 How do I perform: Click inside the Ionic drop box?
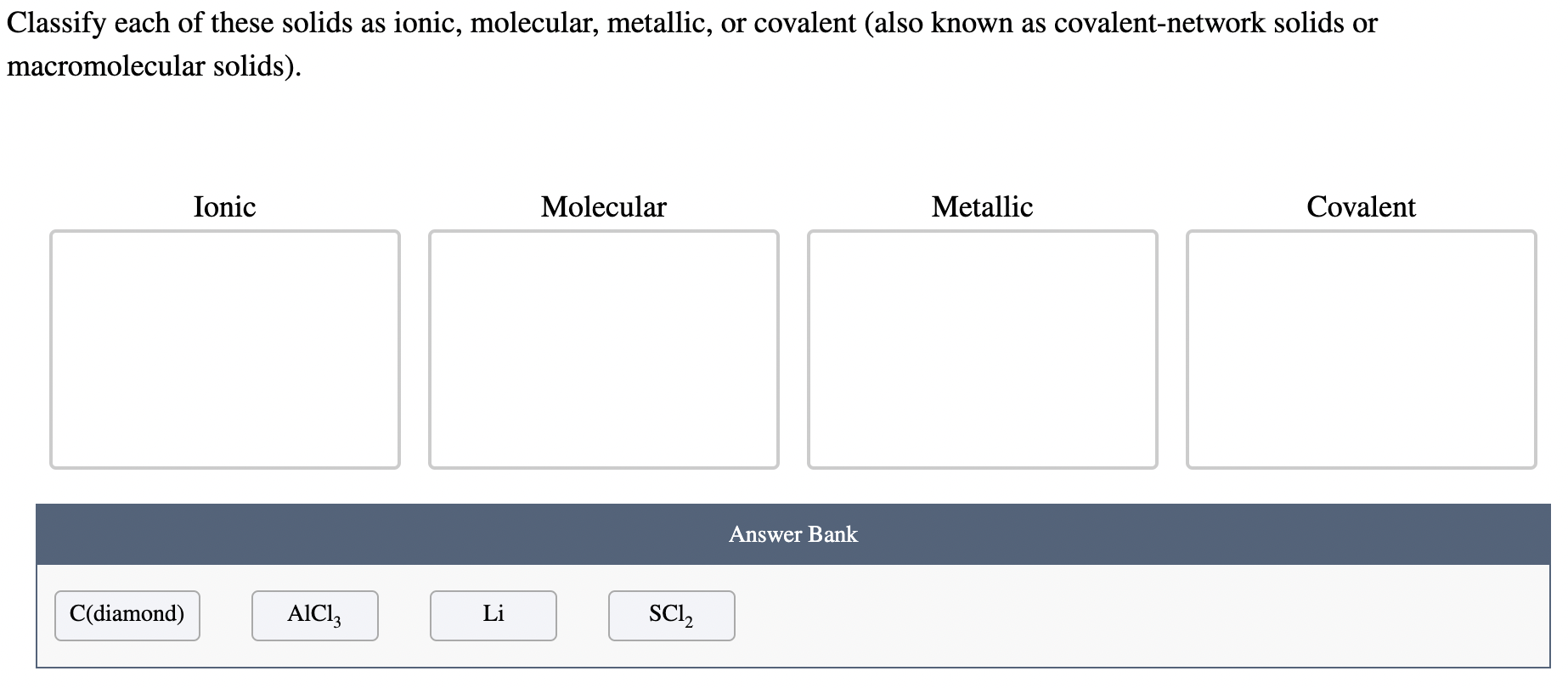point(225,348)
